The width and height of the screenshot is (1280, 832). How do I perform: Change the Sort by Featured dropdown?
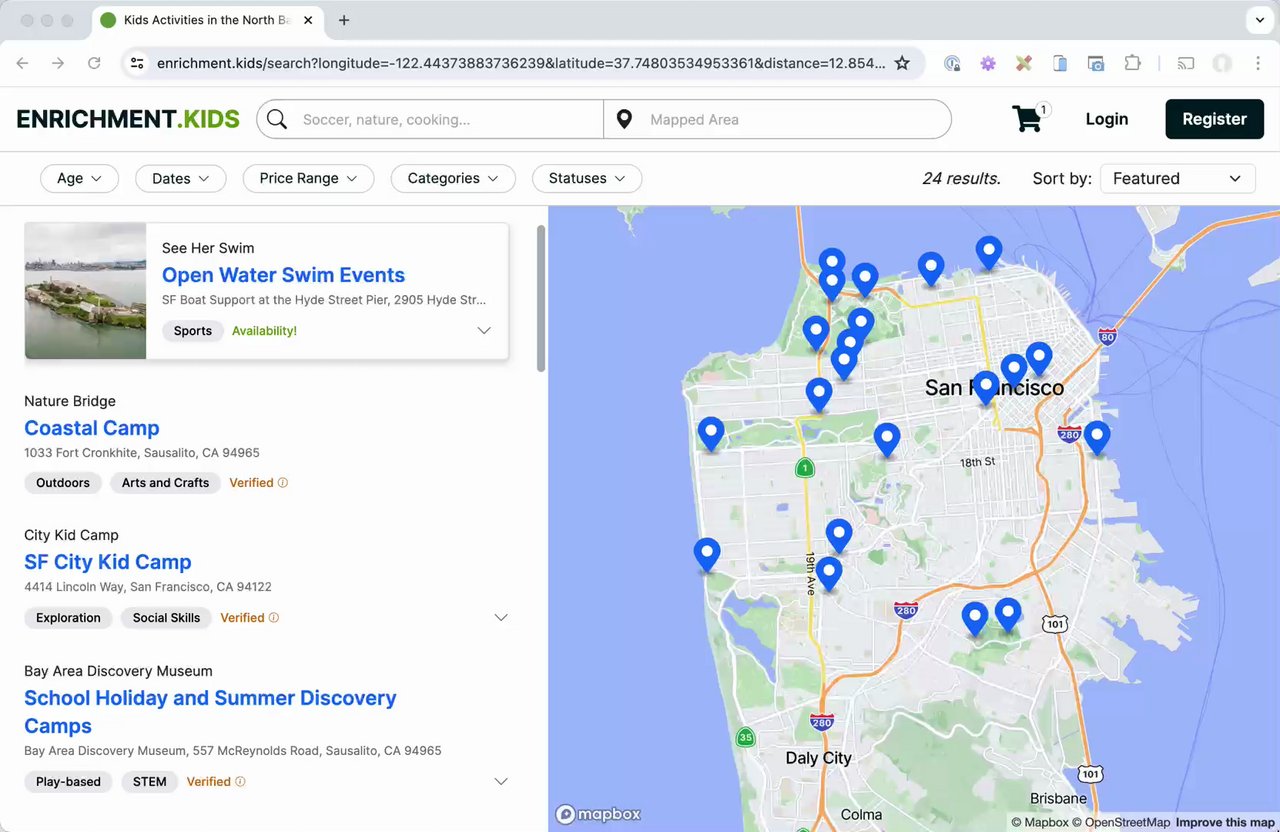point(1177,179)
